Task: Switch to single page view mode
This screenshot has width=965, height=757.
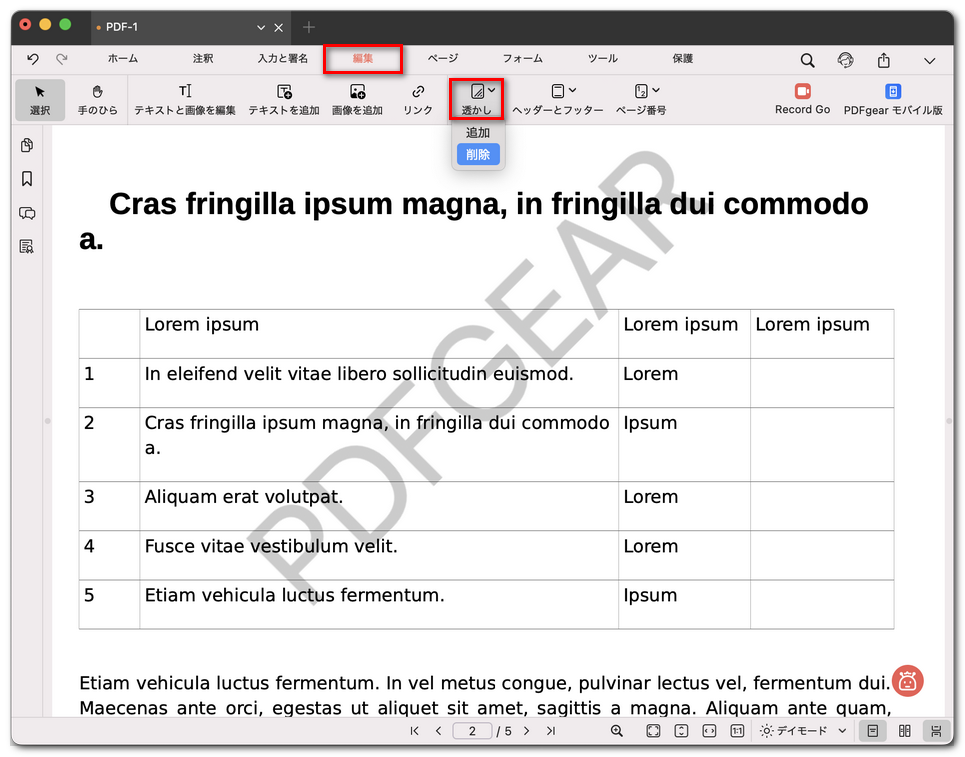Action: pyautogui.click(x=873, y=731)
